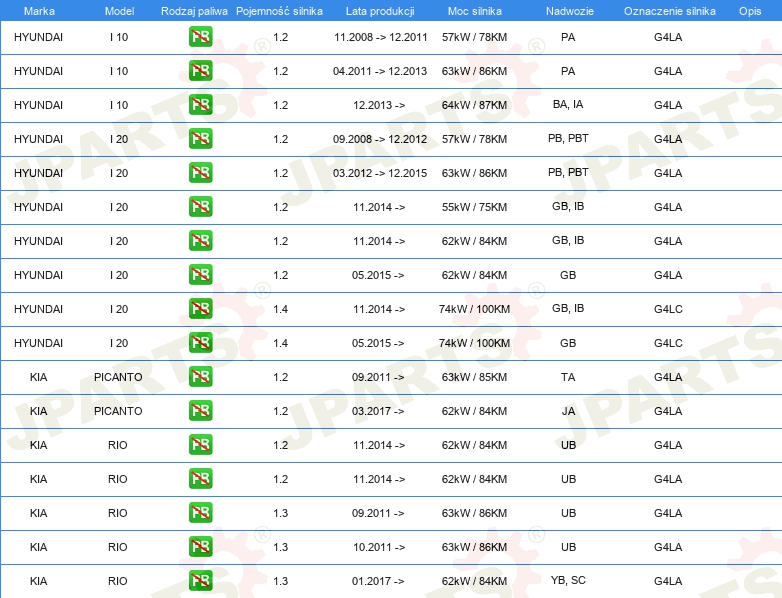Click the 55kW / 75KM power cell
Image resolution: width=782 pixels, height=598 pixels.
[474, 206]
